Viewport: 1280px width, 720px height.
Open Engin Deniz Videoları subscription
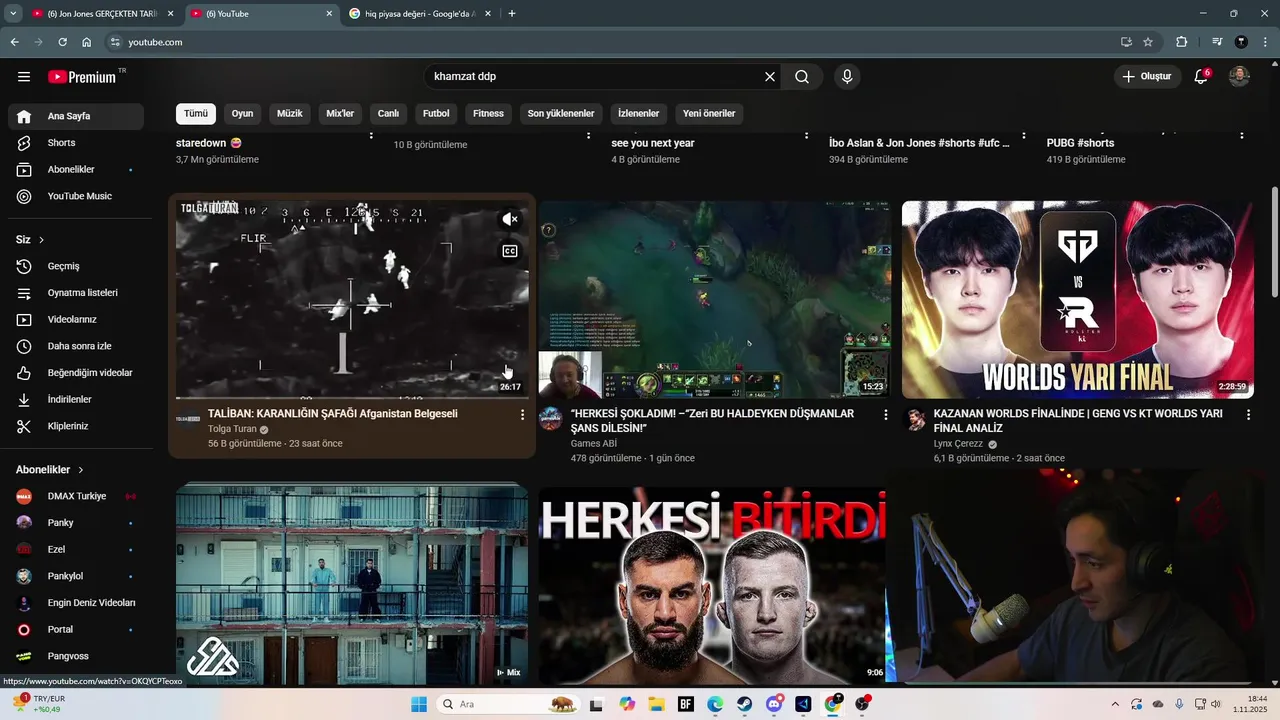click(76, 603)
